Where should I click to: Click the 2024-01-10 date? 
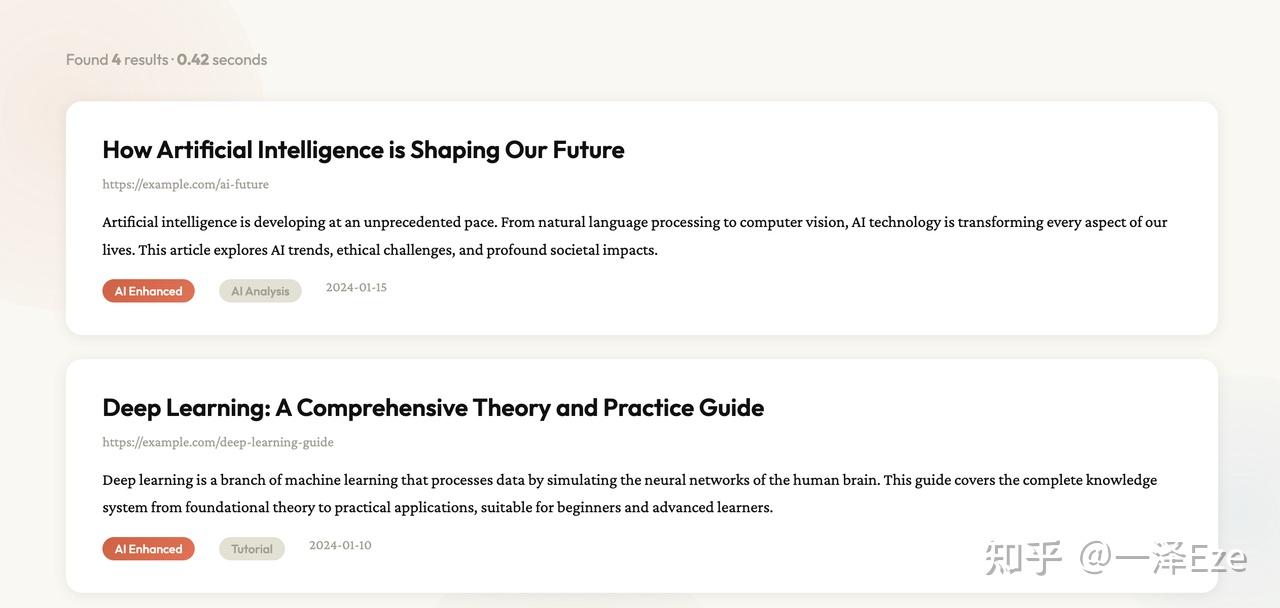(x=340, y=546)
